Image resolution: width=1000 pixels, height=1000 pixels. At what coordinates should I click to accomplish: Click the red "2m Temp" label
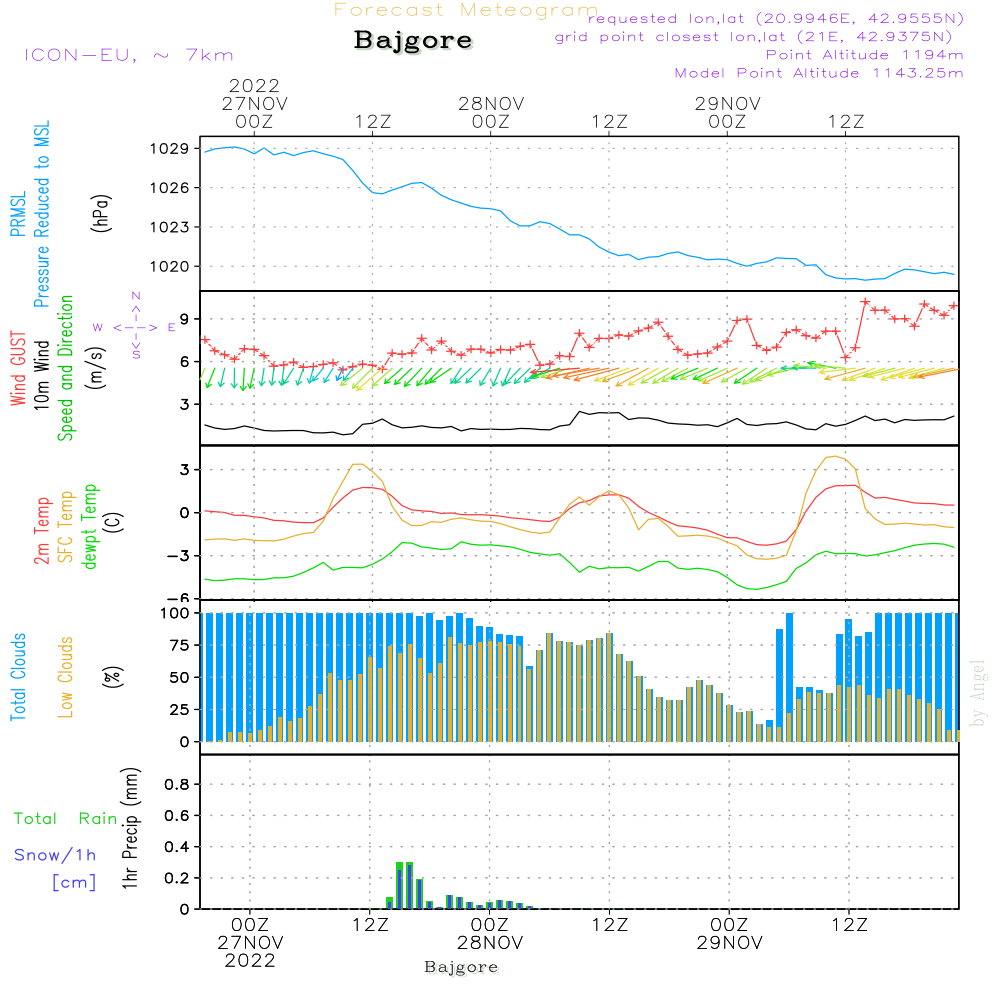(x=41, y=531)
